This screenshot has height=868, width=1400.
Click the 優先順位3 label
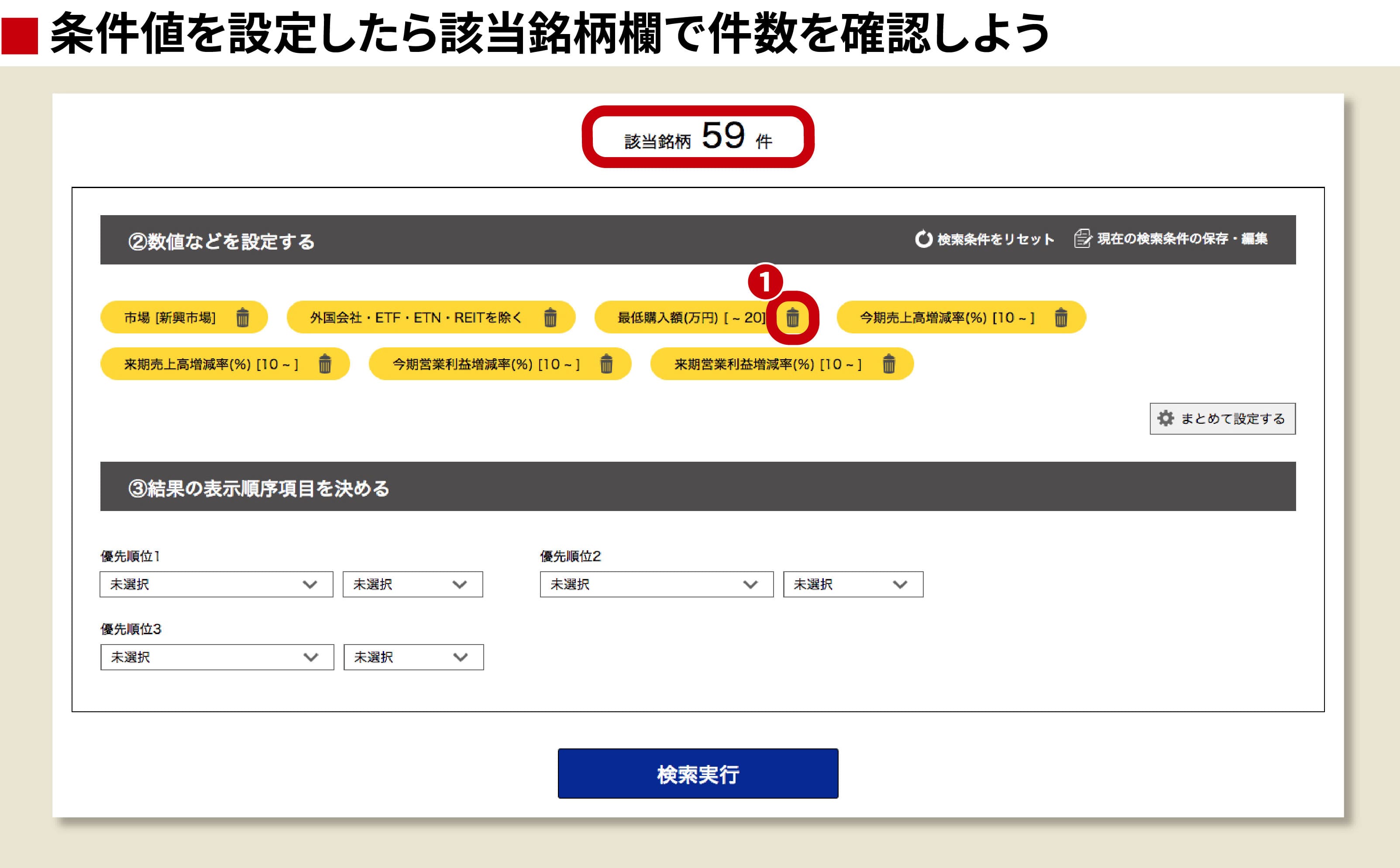[131, 628]
